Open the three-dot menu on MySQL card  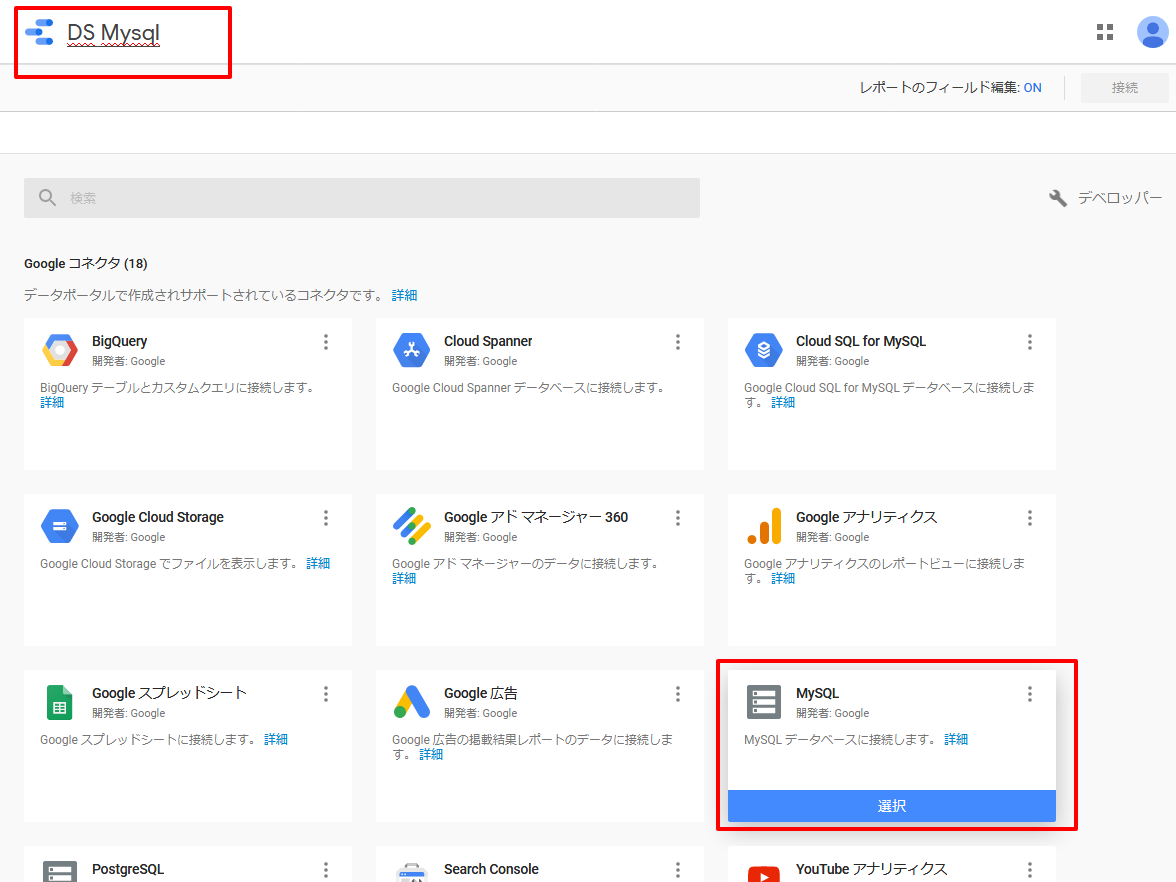[1030, 694]
